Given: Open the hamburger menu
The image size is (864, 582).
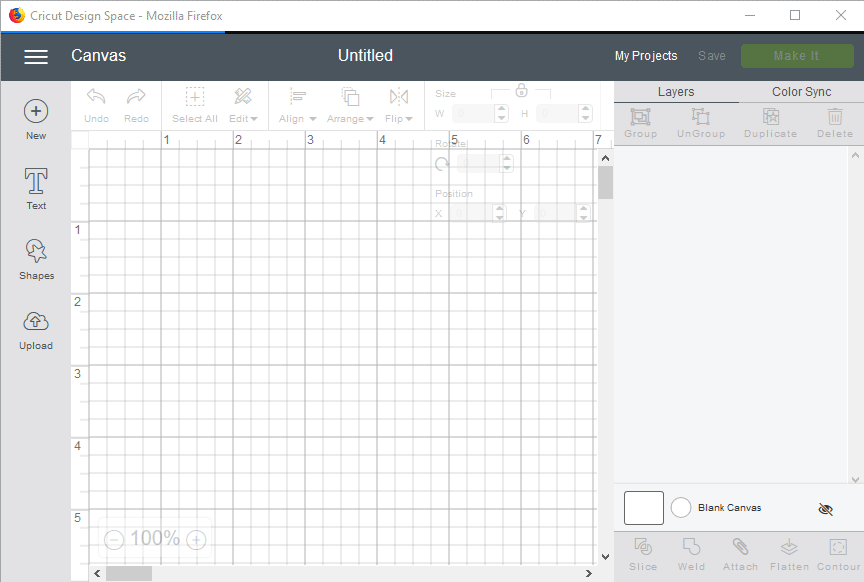Looking at the screenshot, I should [x=36, y=57].
